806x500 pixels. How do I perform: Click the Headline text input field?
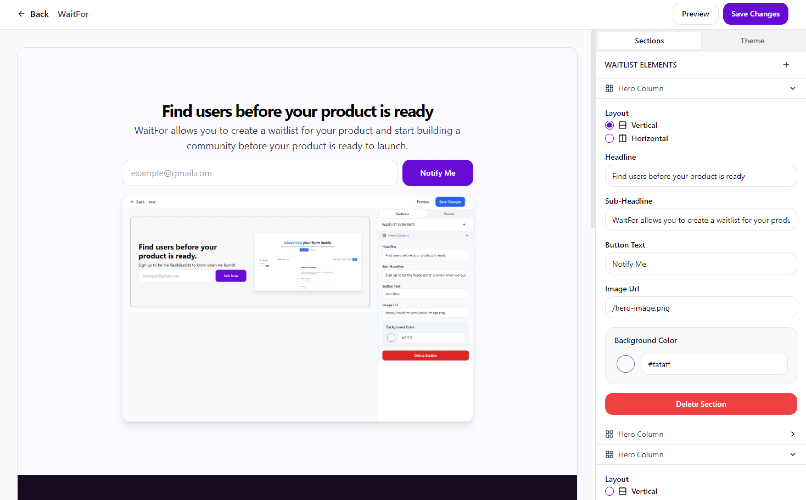(701, 176)
